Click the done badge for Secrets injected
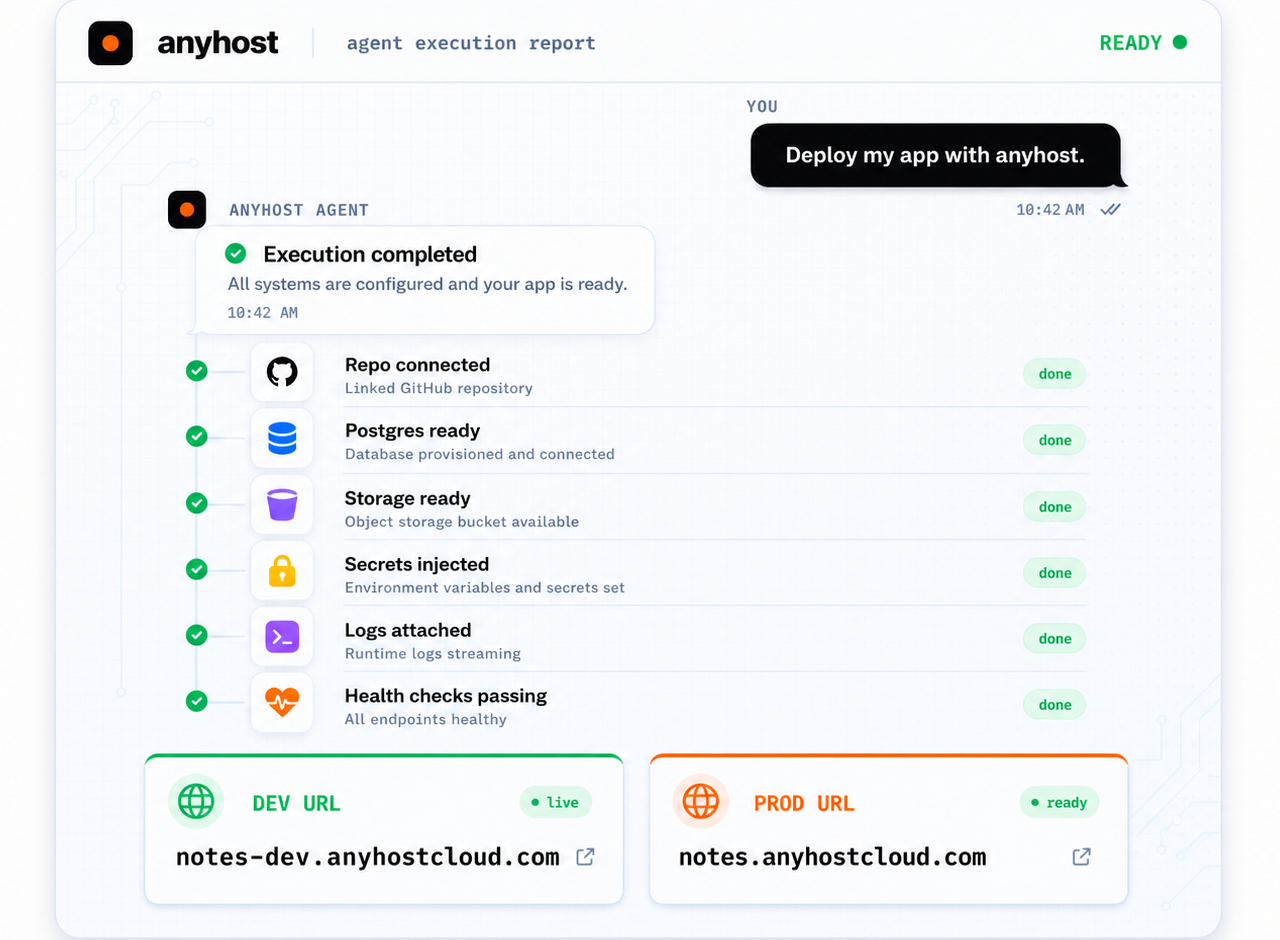 pyautogui.click(x=1055, y=573)
